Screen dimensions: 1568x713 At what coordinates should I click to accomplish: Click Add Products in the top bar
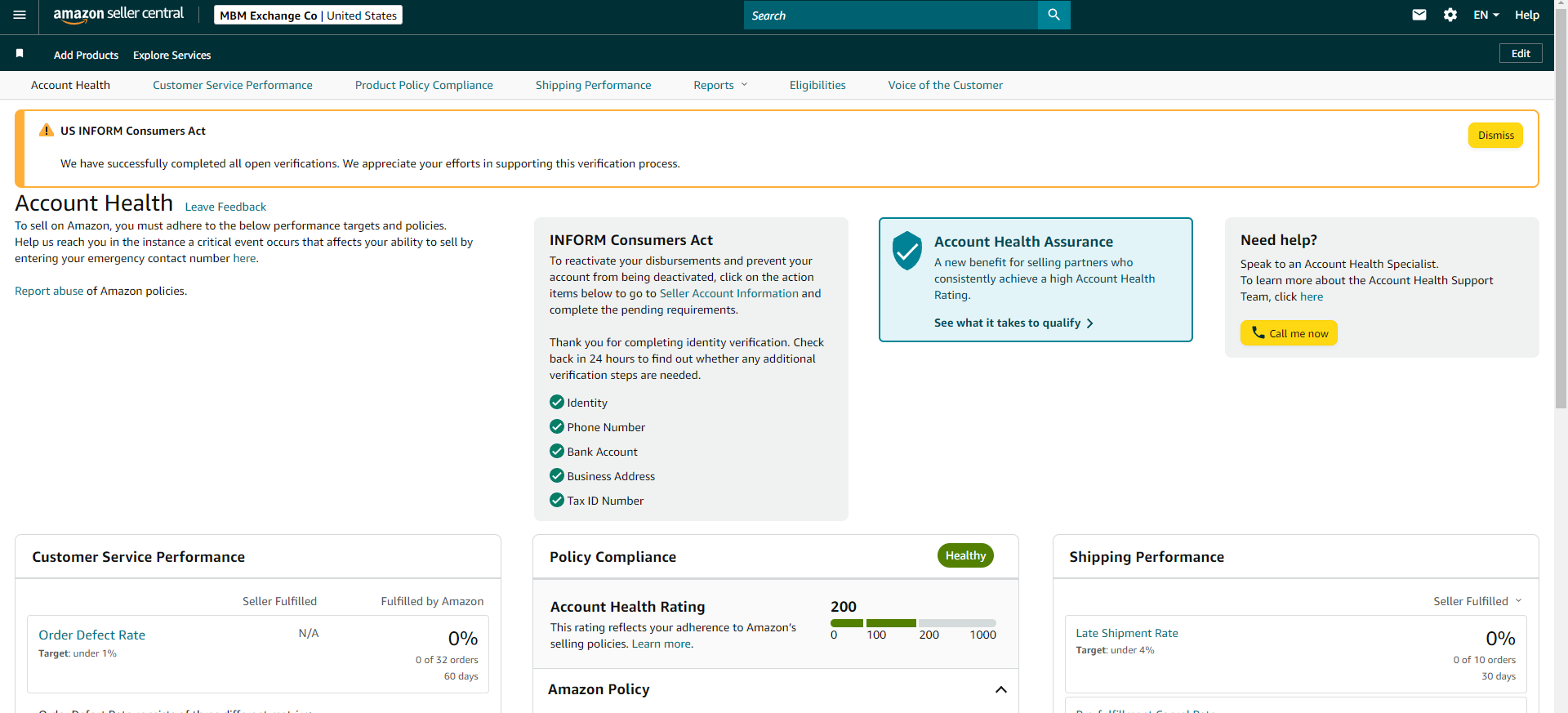point(86,55)
